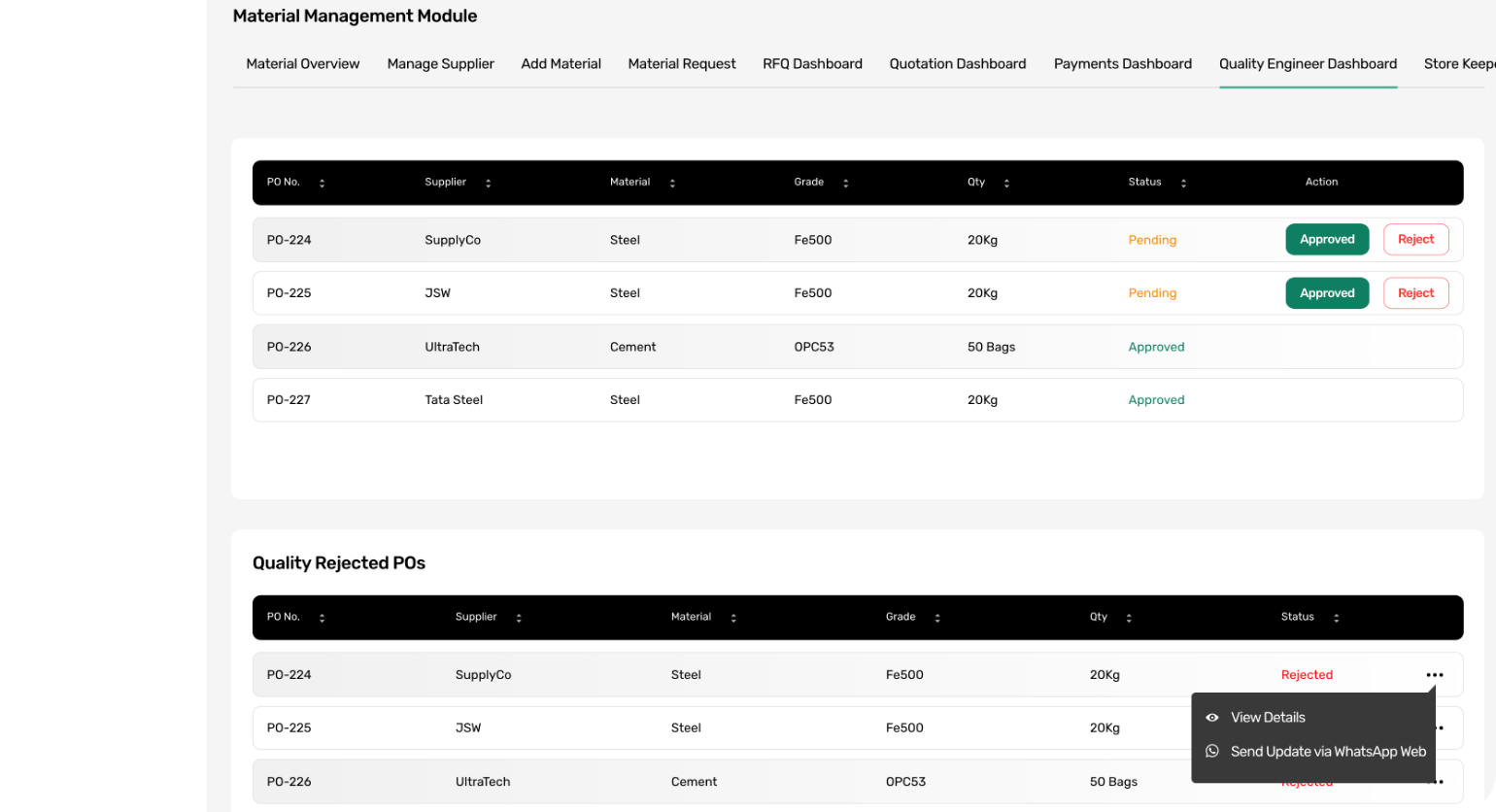Choose View Details from popup menu

(1268, 718)
